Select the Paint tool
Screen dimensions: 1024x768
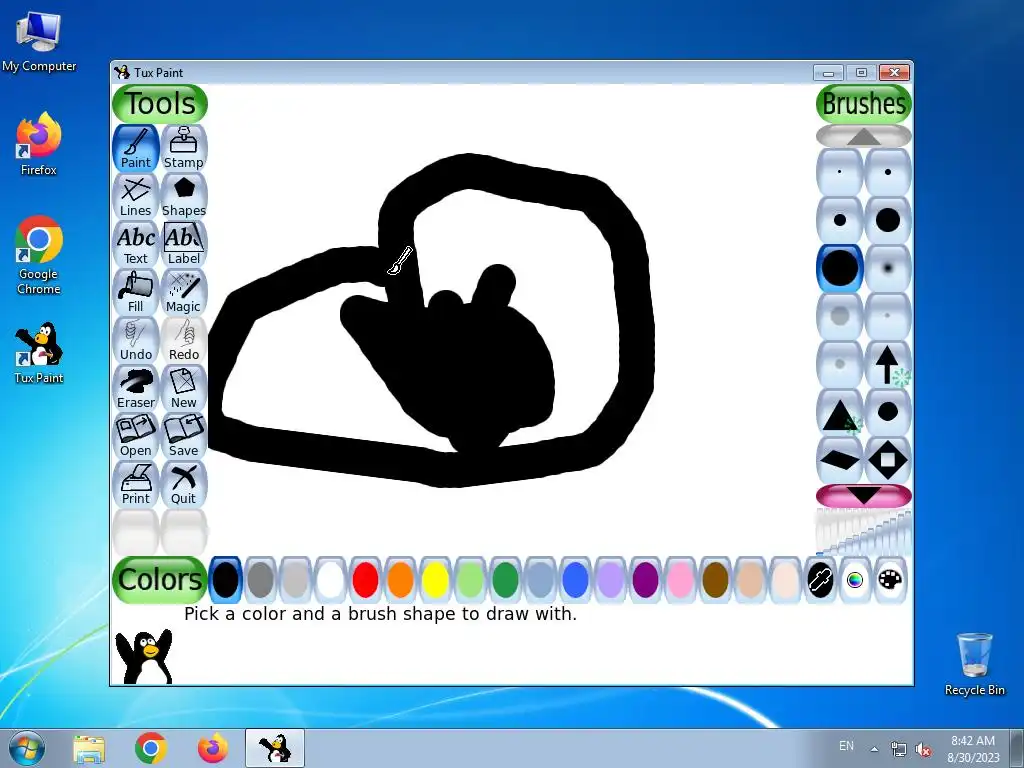(136, 148)
